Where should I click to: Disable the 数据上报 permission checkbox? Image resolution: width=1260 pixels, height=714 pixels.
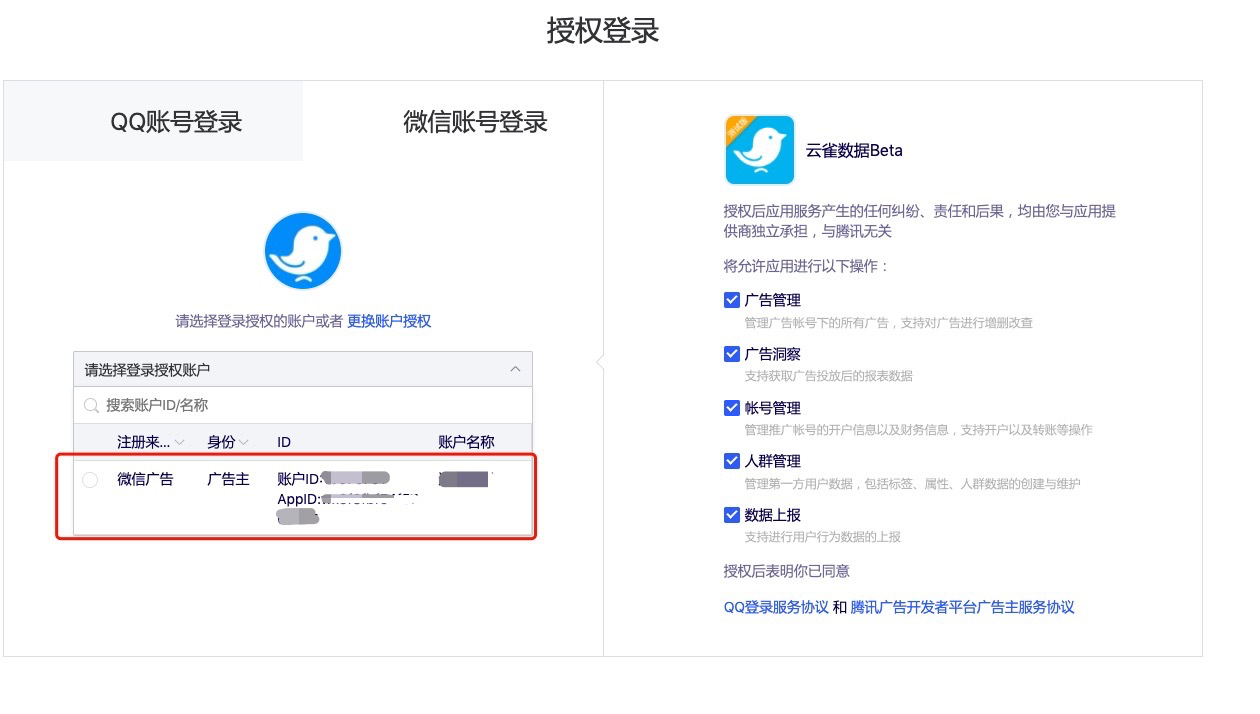click(x=732, y=515)
